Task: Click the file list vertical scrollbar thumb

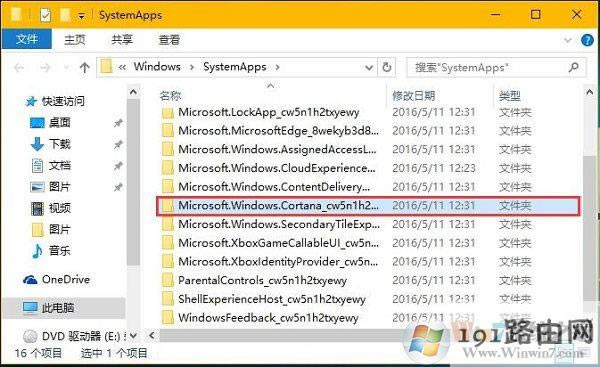Action: [x=590, y=228]
